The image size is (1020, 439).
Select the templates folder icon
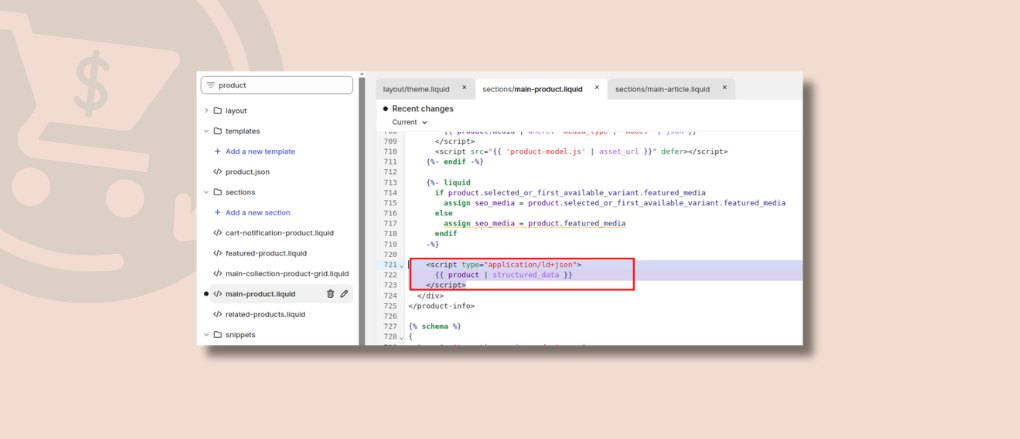[x=218, y=131]
